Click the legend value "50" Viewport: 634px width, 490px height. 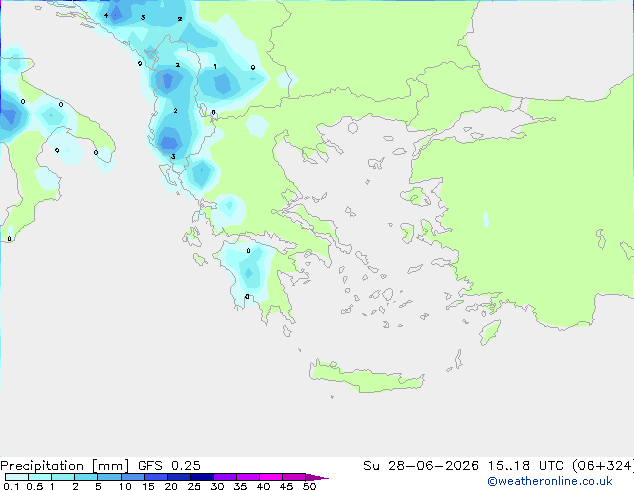[309, 486]
